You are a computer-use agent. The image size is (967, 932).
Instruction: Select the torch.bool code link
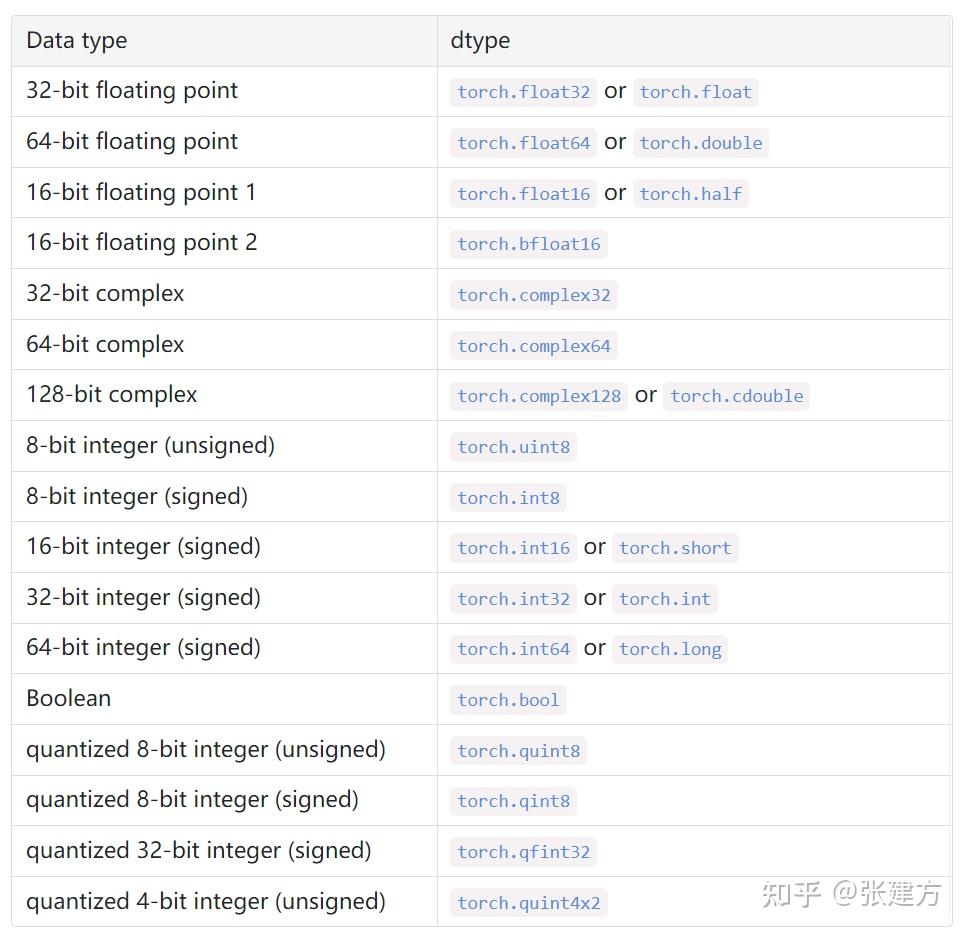(508, 700)
